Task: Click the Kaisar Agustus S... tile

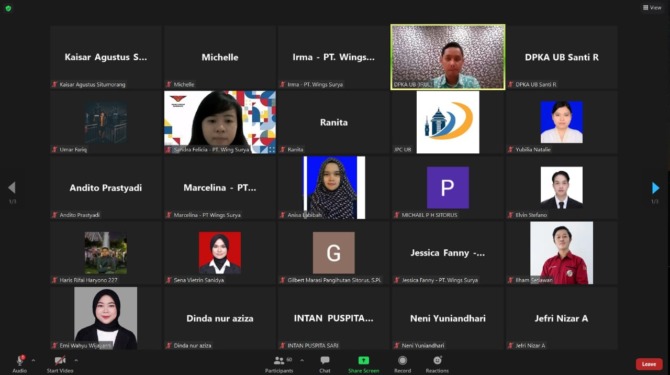Action: tap(106, 57)
